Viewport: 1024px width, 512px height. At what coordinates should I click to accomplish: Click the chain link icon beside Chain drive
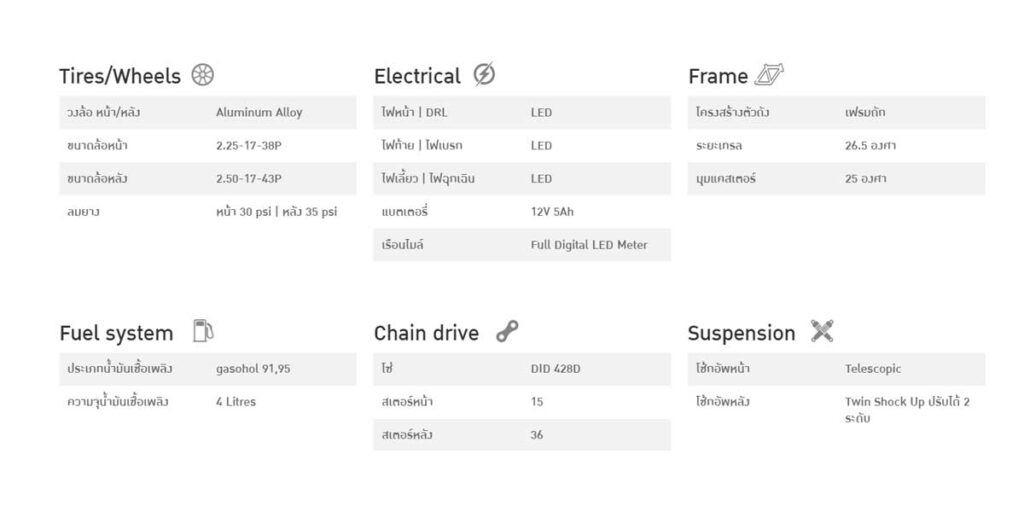click(507, 331)
